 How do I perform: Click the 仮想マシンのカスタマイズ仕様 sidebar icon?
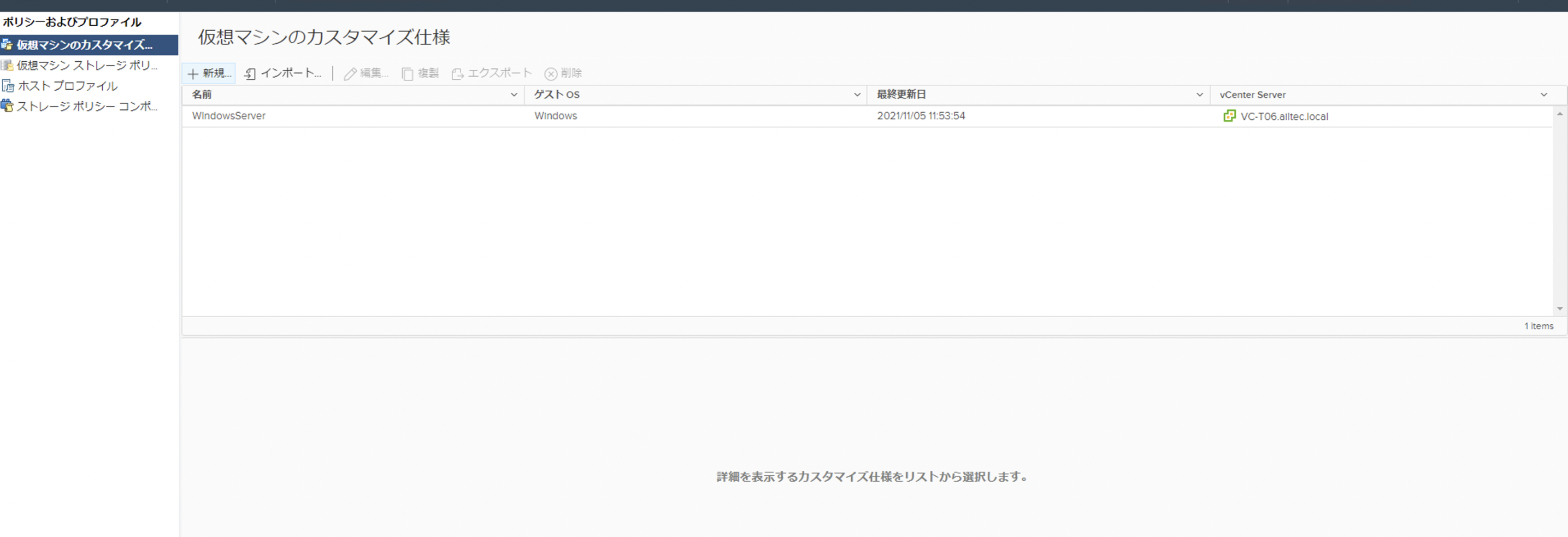pos(7,44)
